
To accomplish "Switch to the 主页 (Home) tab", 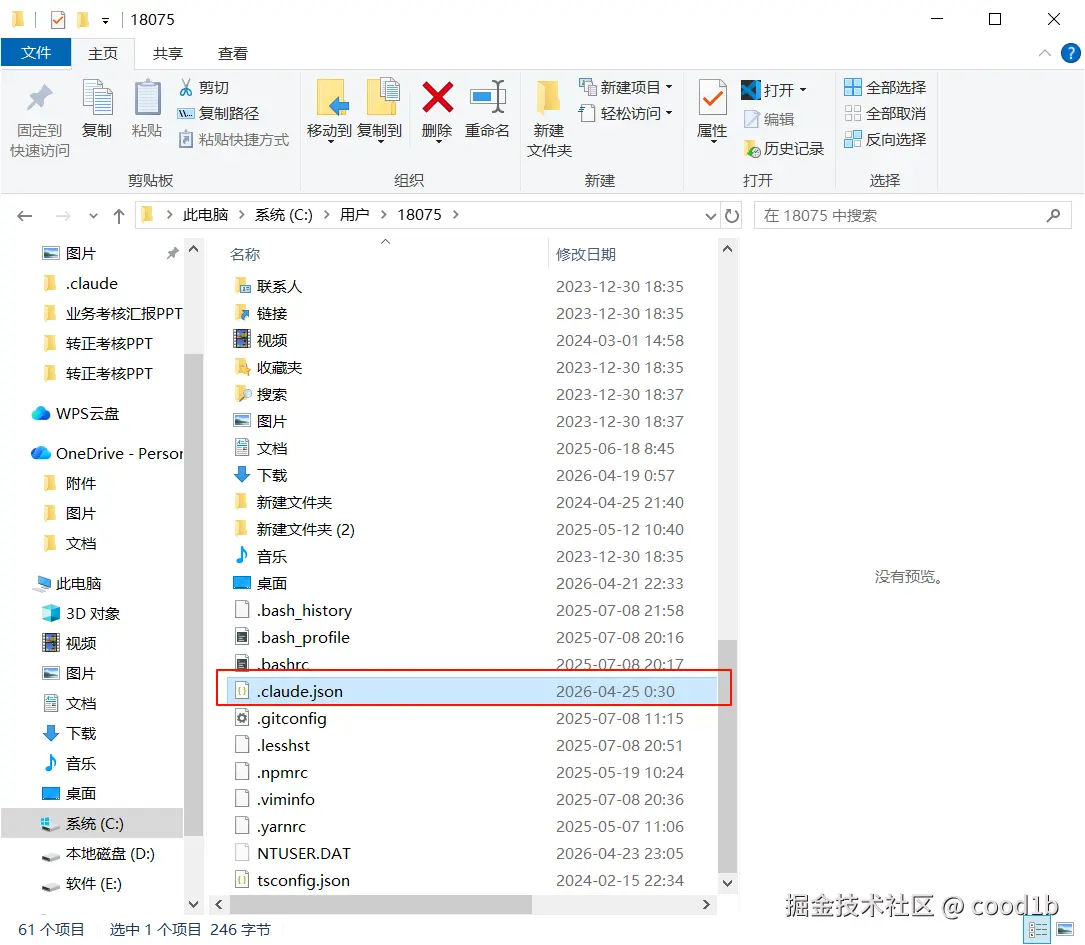I will click(x=102, y=53).
